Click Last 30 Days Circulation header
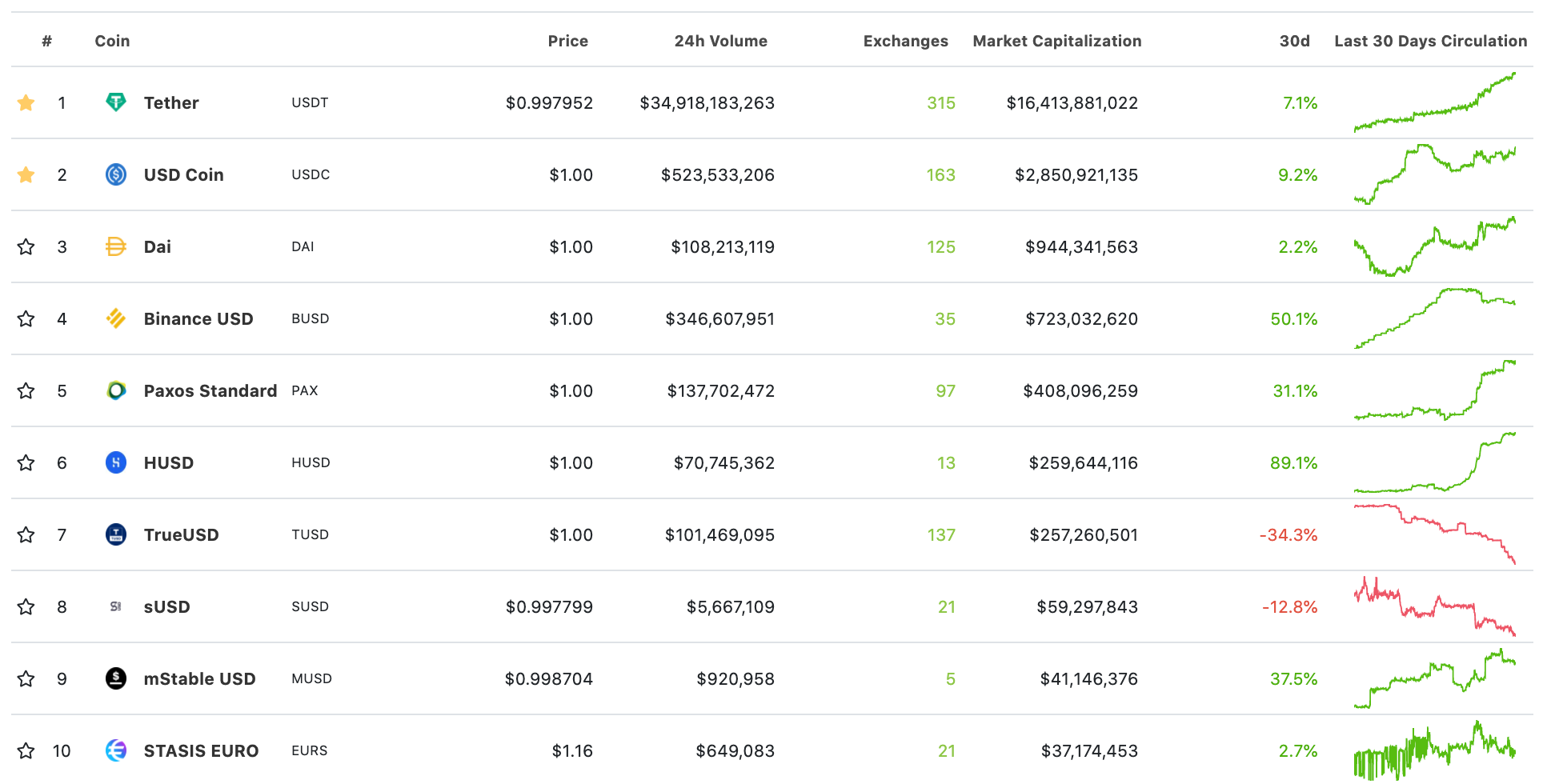The height and width of the screenshot is (784, 1543). point(1431,41)
